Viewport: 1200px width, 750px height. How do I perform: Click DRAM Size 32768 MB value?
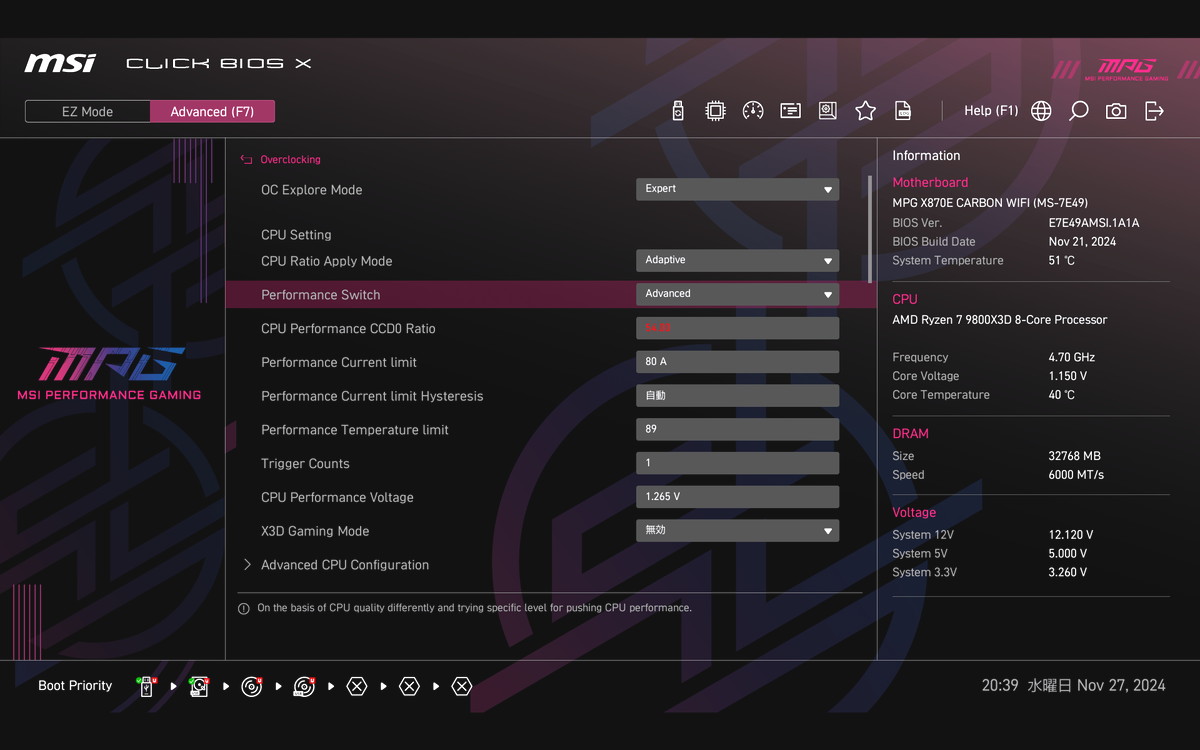(1074, 456)
